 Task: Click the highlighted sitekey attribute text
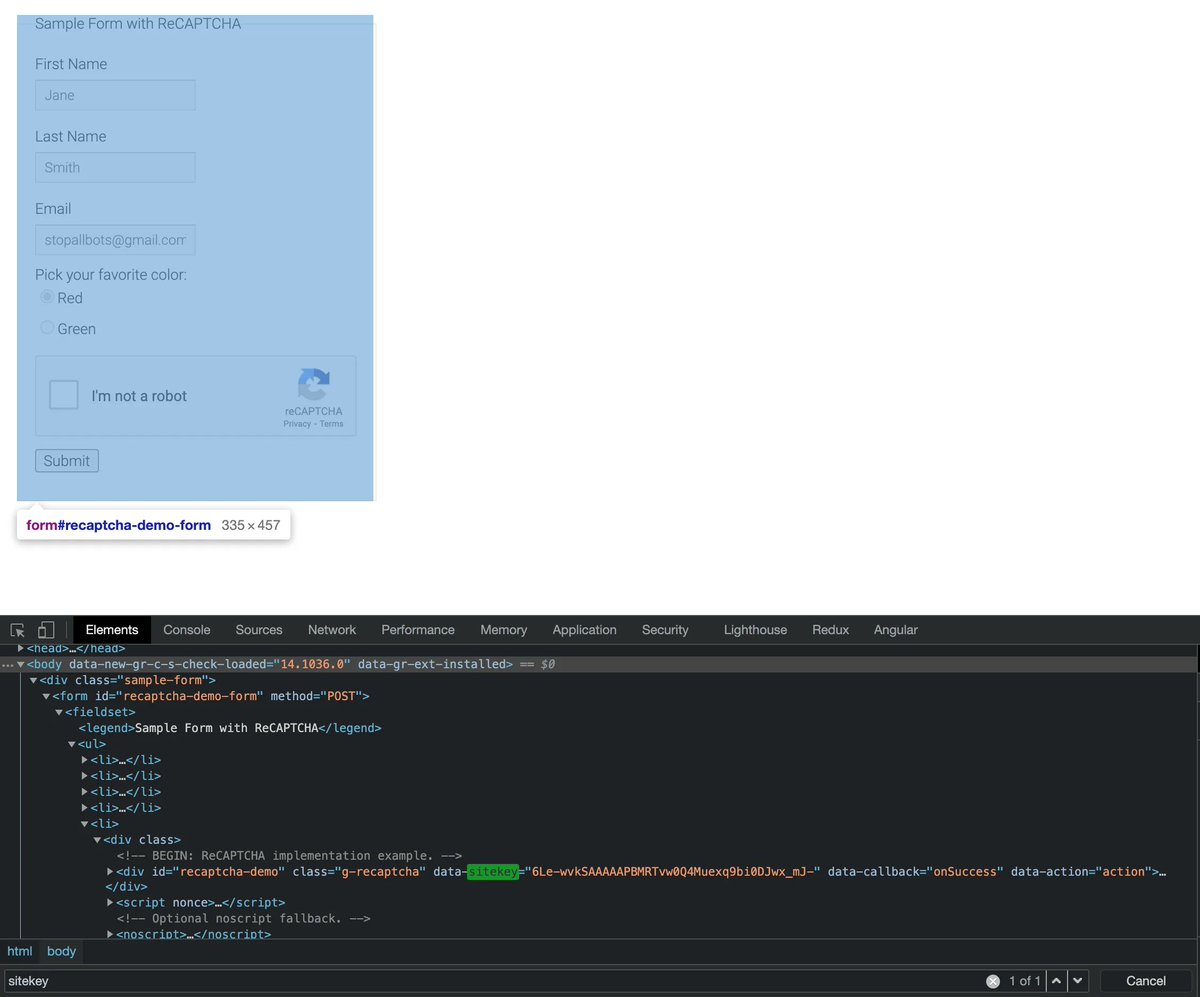(x=492, y=872)
